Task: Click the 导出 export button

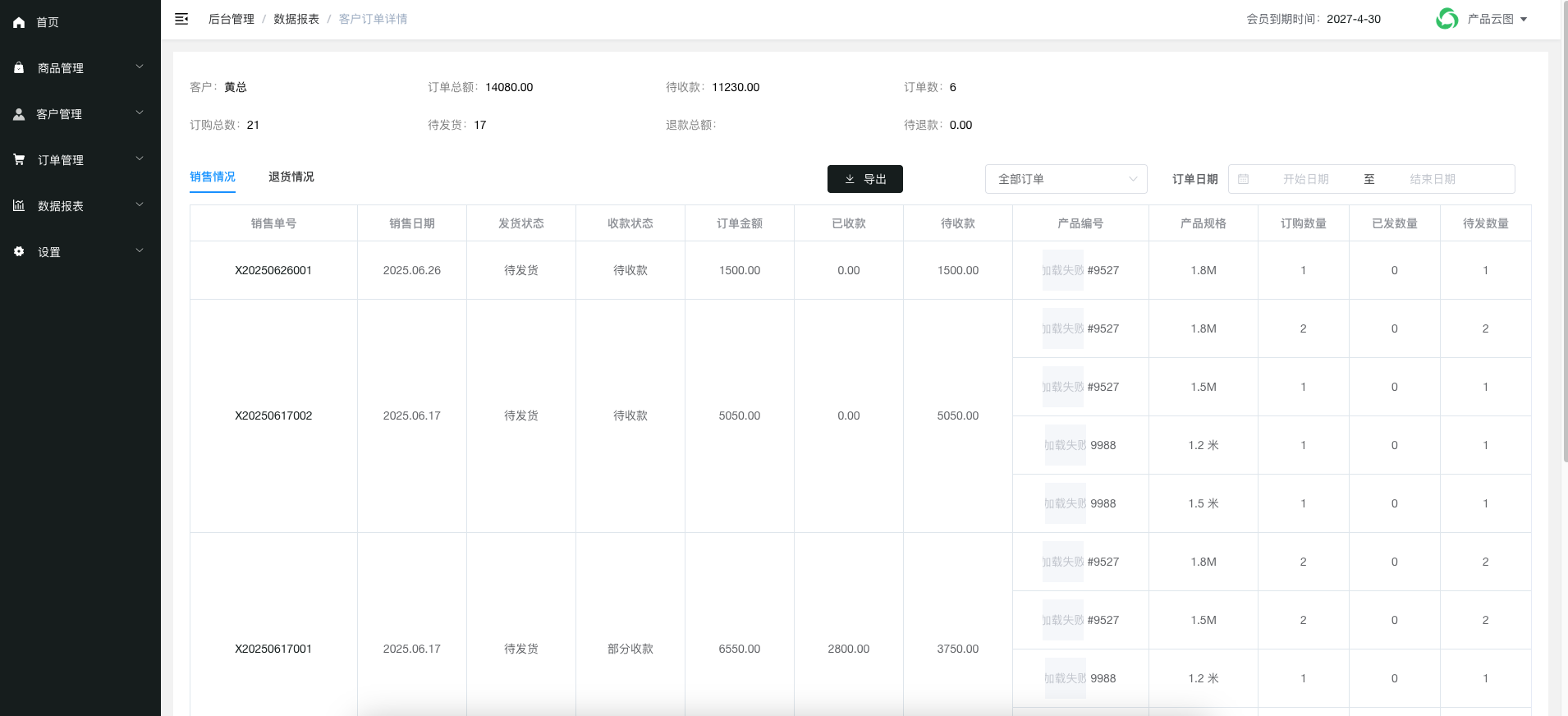Action: (x=865, y=179)
